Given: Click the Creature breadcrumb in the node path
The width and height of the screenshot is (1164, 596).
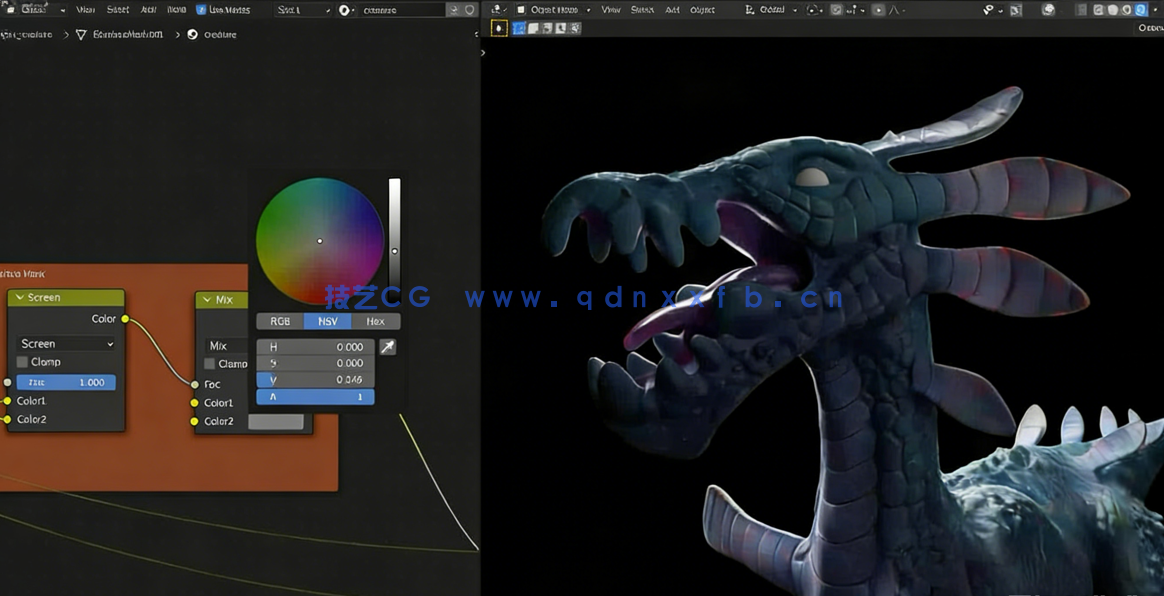Looking at the screenshot, I should click(220, 33).
